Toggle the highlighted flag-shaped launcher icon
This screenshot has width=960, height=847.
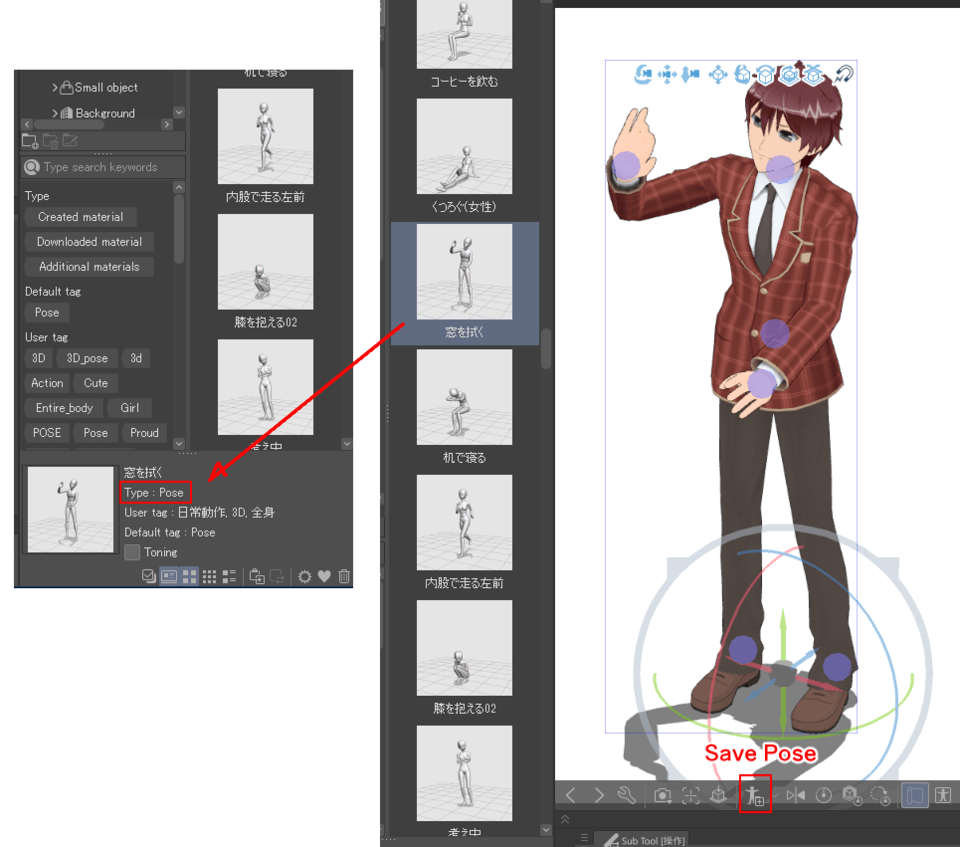coord(914,795)
